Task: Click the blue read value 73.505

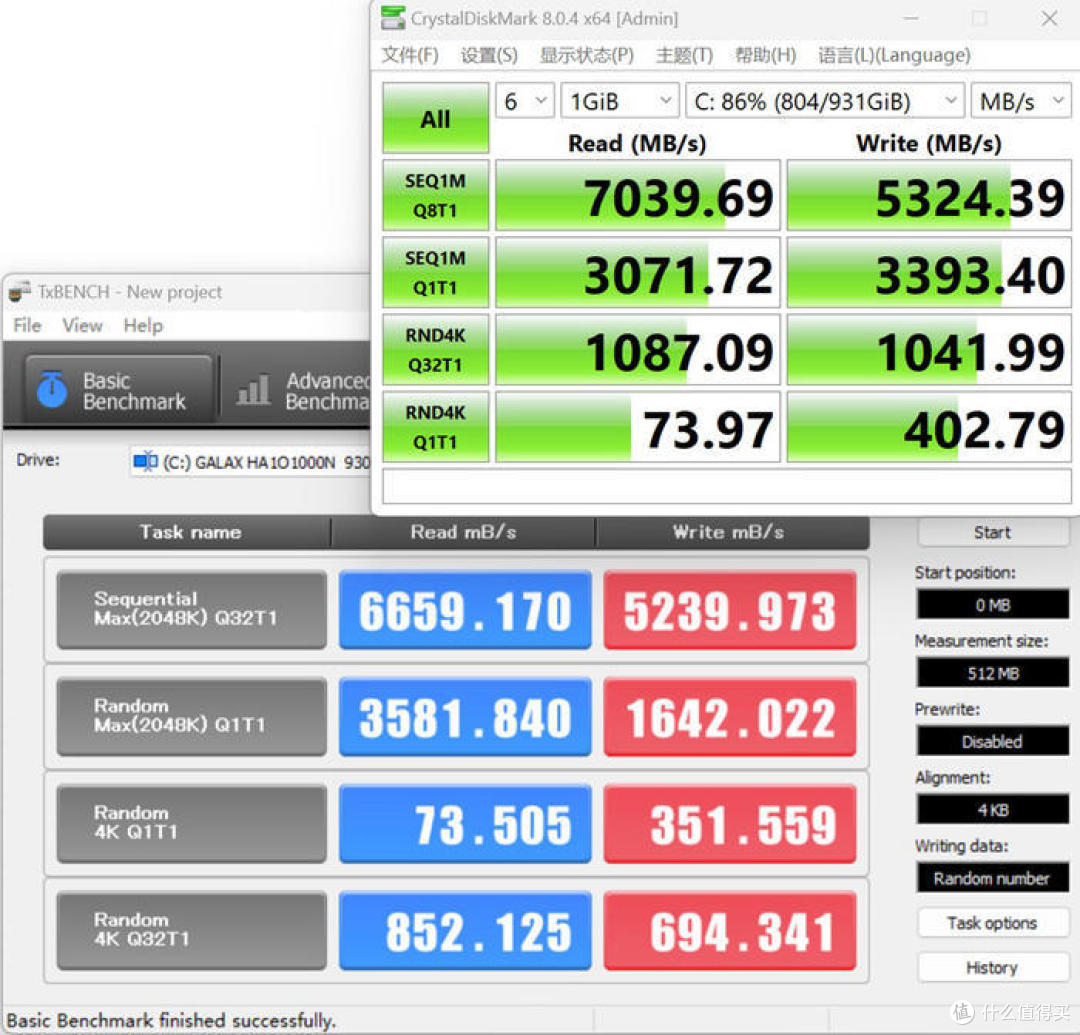Action: (465, 823)
